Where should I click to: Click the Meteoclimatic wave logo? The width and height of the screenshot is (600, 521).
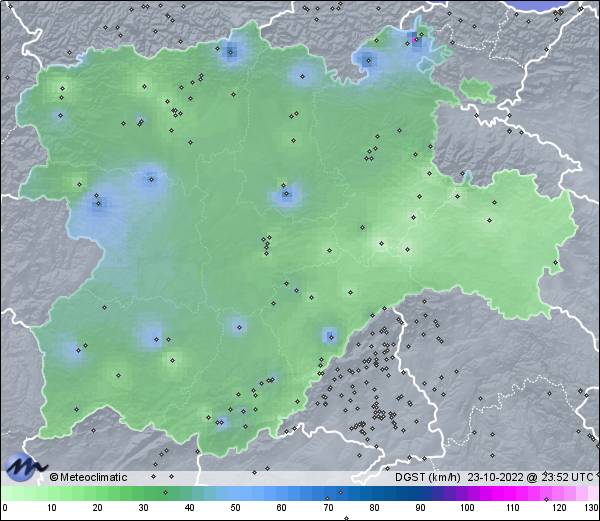point(25,467)
